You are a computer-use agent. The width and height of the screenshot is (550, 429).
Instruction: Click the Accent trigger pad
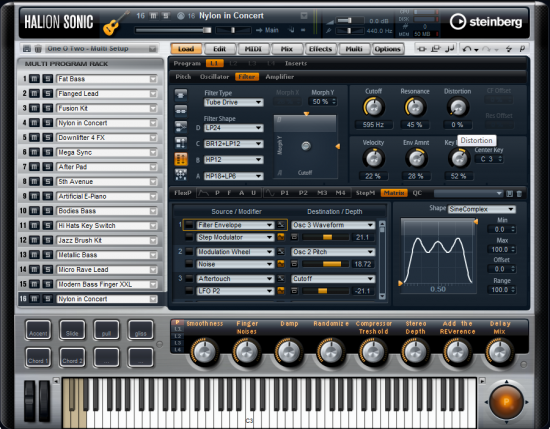(38, 330)
